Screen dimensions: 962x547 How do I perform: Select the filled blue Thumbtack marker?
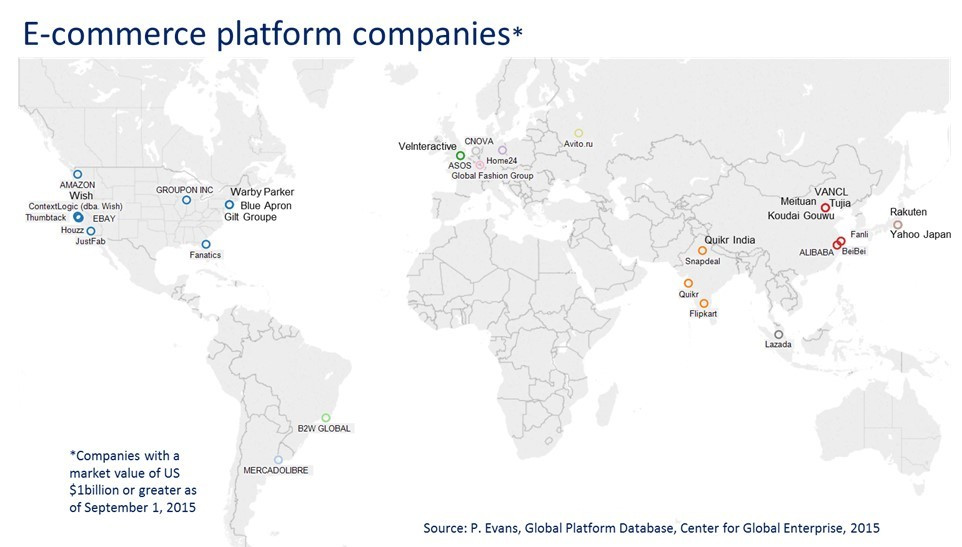(x=78, y=217)
